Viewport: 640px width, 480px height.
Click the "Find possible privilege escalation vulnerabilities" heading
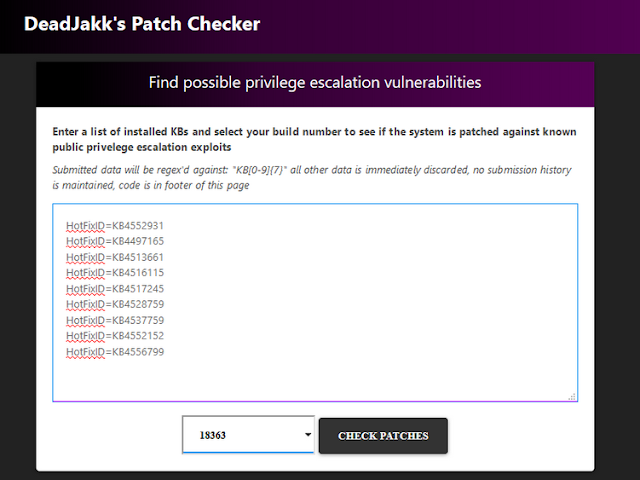pos(315,82)
